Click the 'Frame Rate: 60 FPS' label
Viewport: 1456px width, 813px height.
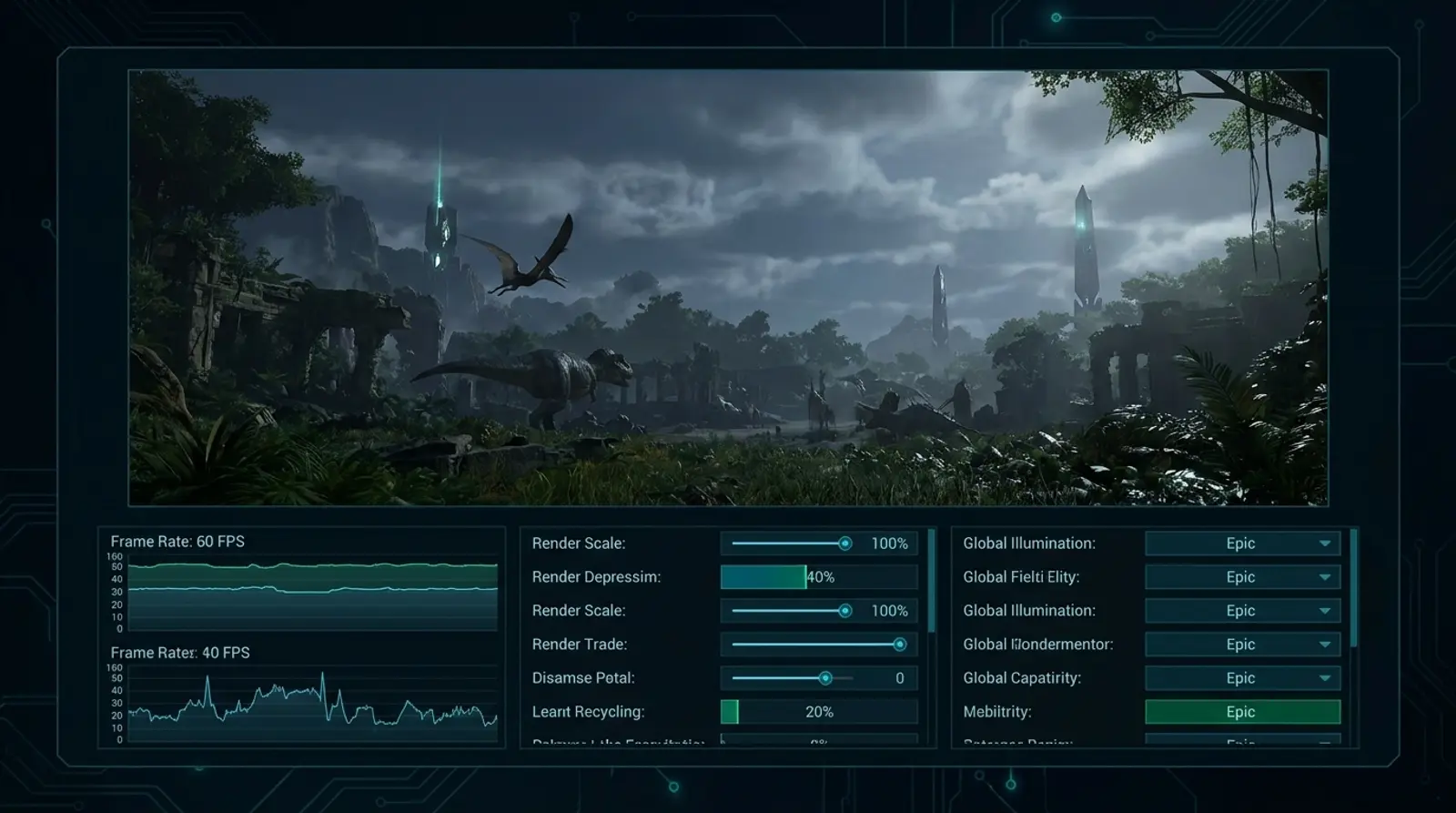[177, 542]
